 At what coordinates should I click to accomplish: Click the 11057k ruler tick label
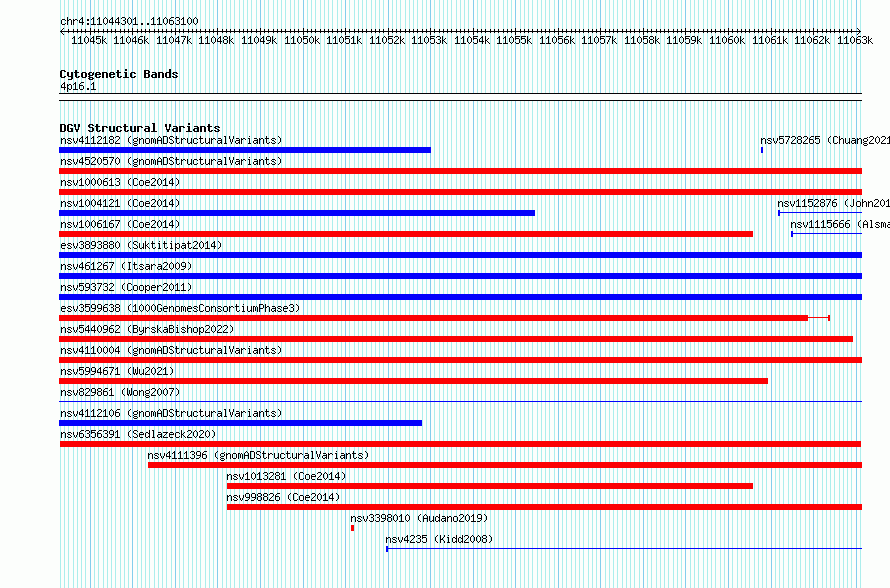tap(599, 40)
